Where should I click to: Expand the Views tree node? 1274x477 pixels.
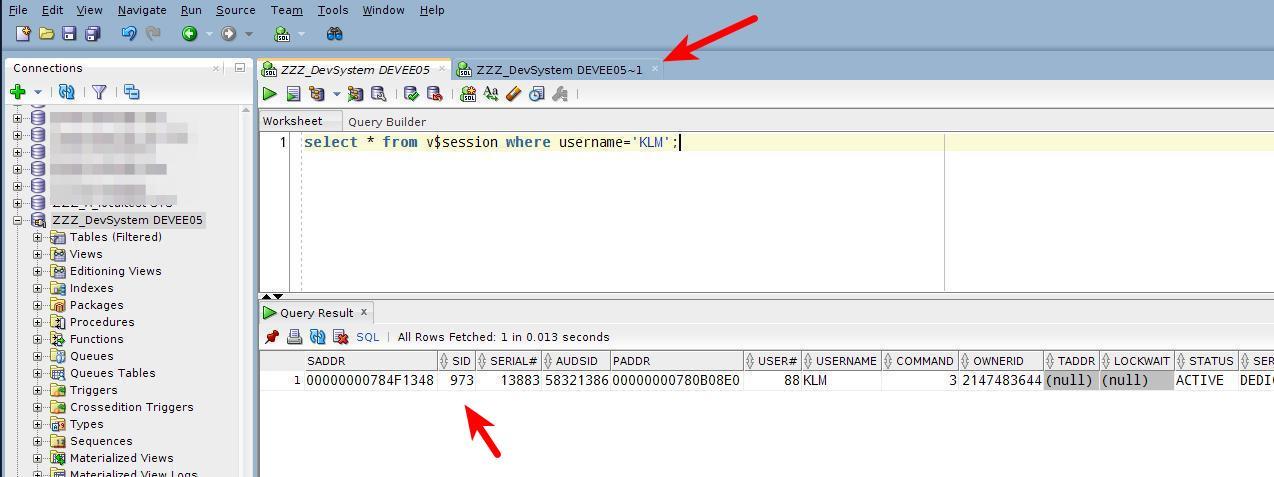click(x=38, y=254)
